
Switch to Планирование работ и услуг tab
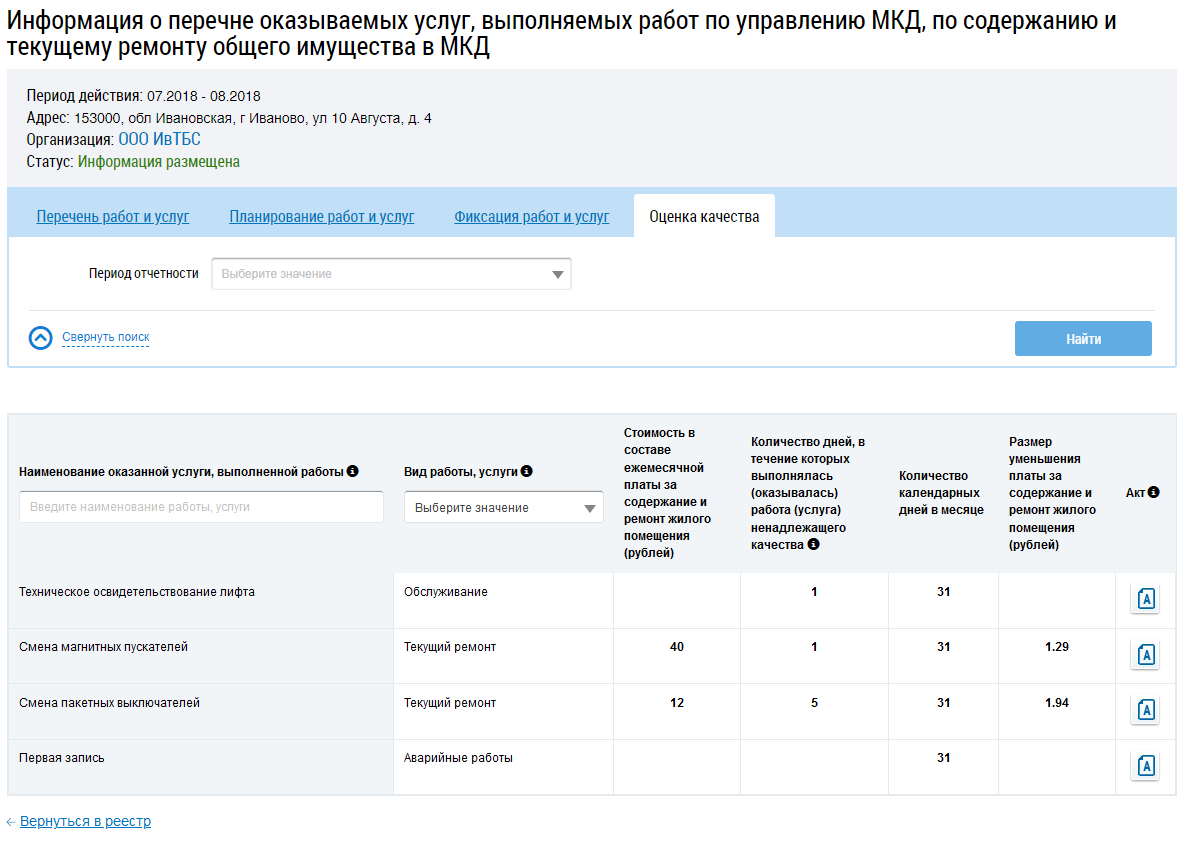tap(321, 217)
